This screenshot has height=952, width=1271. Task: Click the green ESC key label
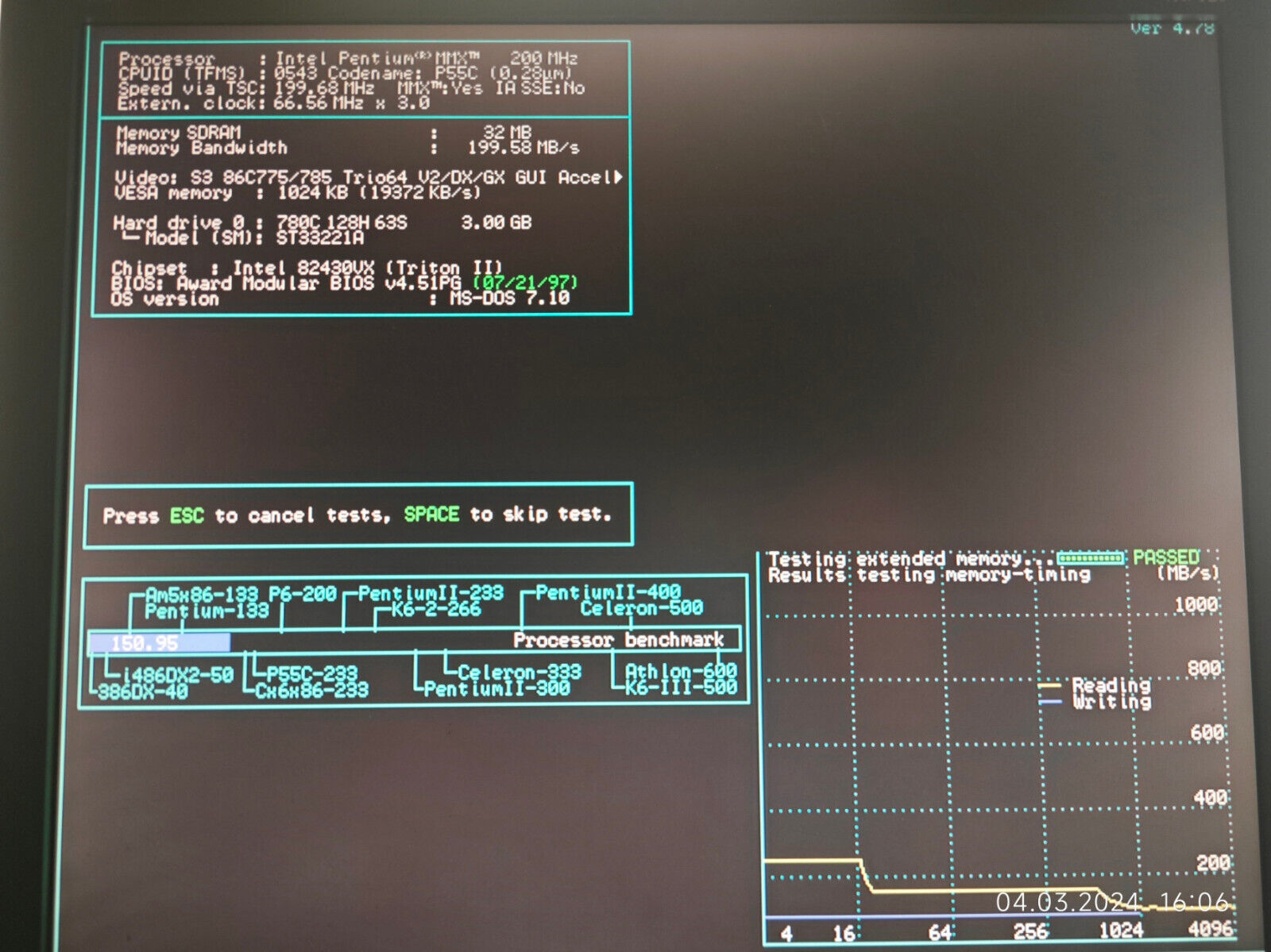[187, 516]
